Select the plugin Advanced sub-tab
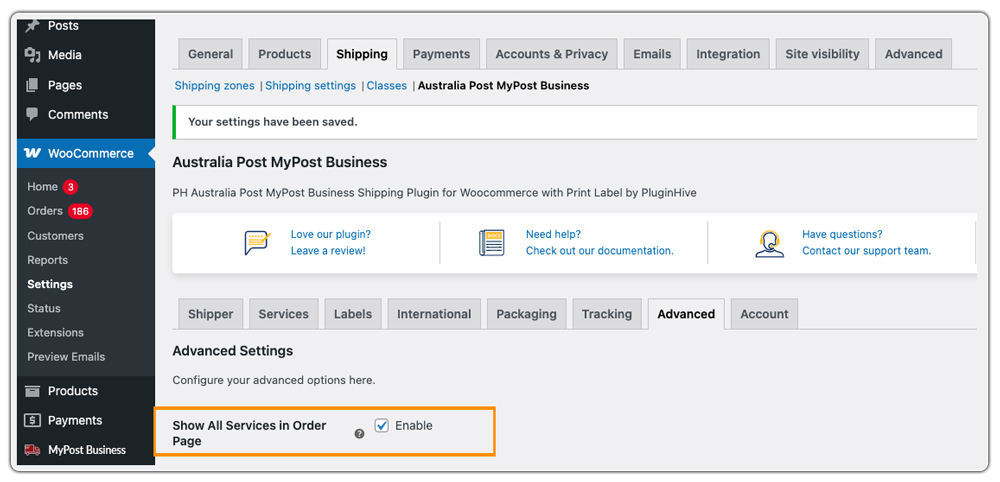 [686, 314]
